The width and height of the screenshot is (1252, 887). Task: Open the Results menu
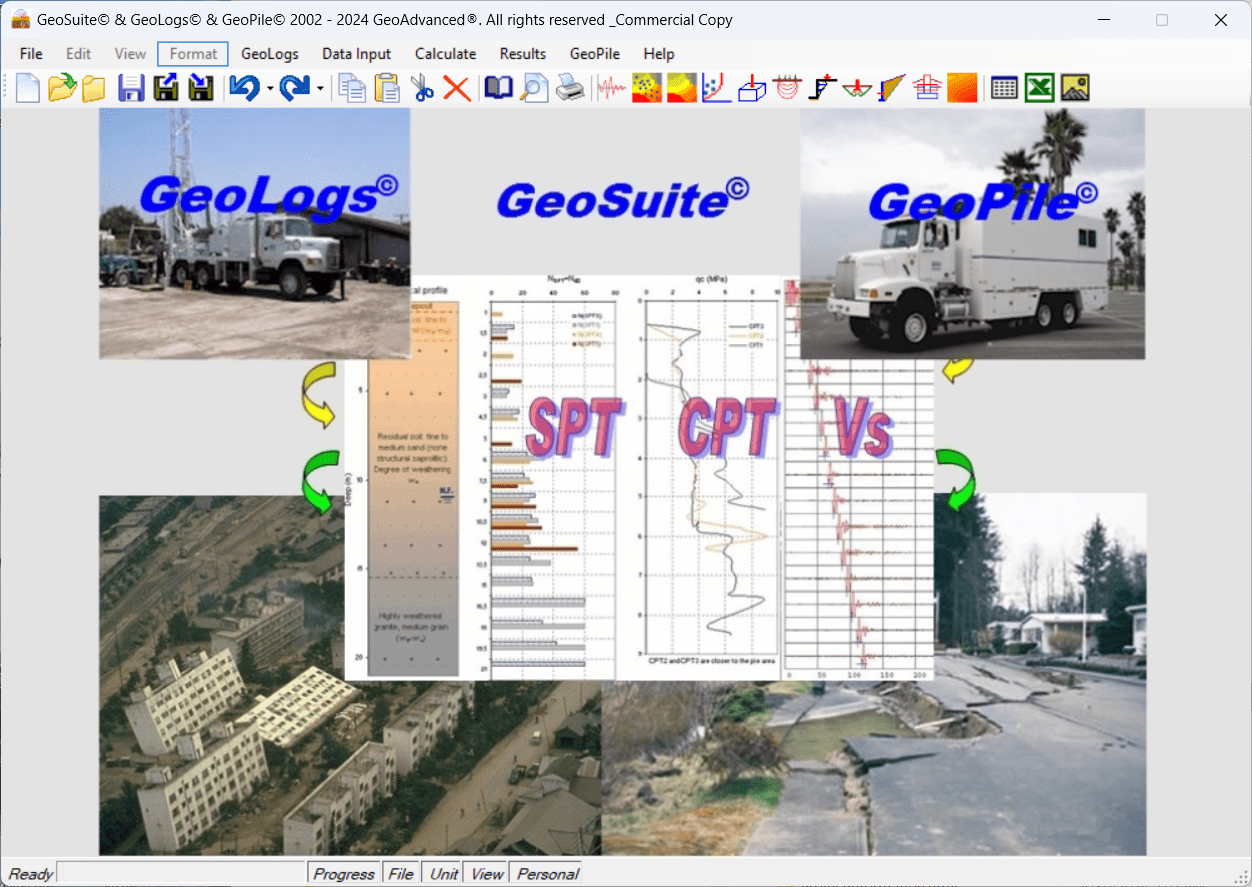click(x=523, y=54)
